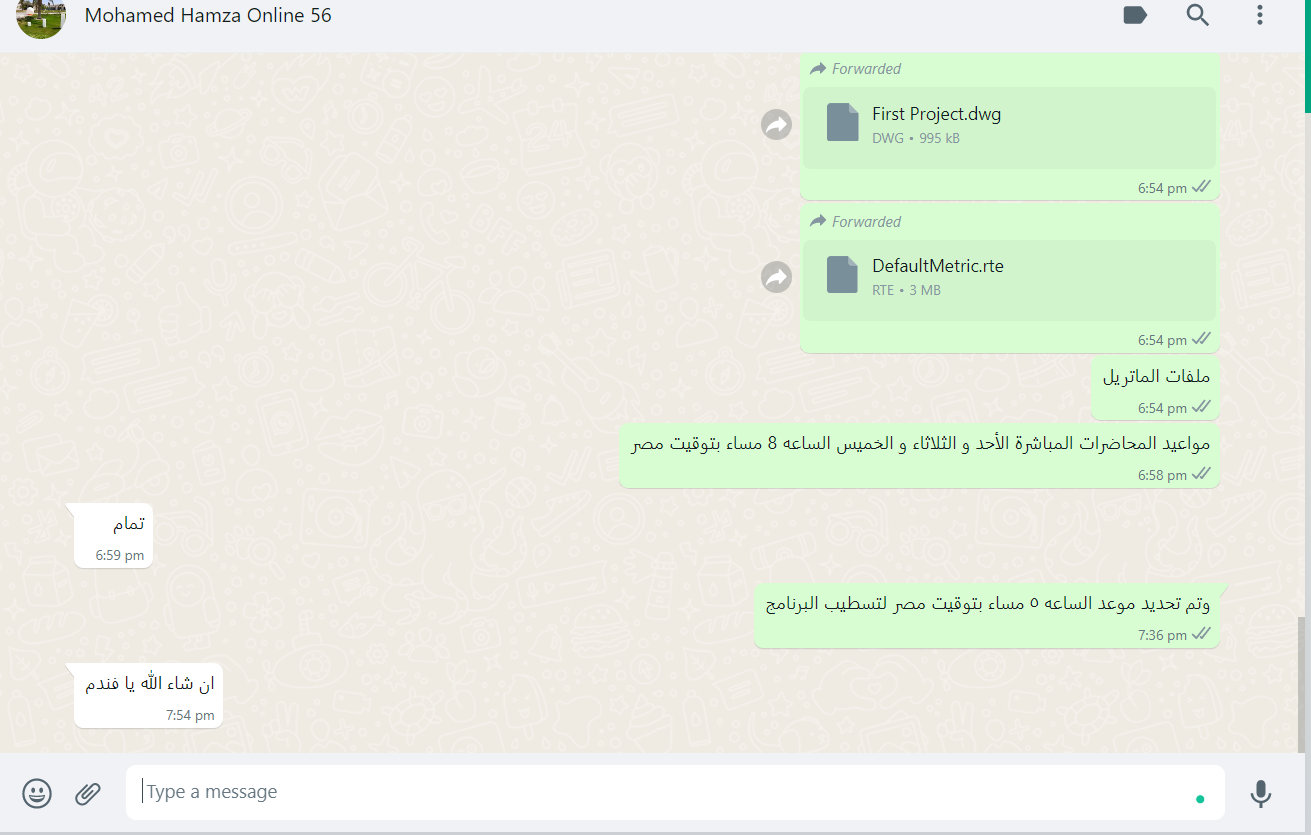The width and height of the screenshot is (1311, 835).
Task: Search within this chat using magnifier icon
Action: coord(1198,15)
